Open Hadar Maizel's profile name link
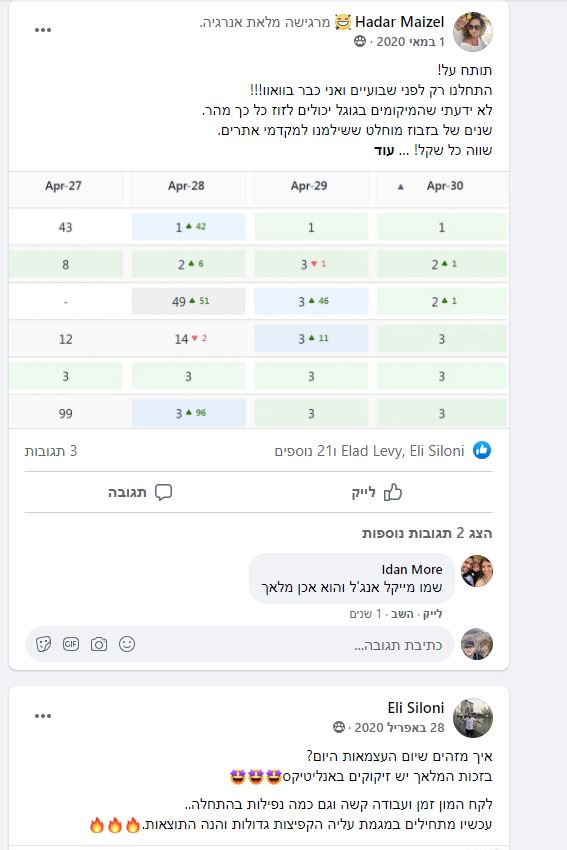 tap(400, 22)
